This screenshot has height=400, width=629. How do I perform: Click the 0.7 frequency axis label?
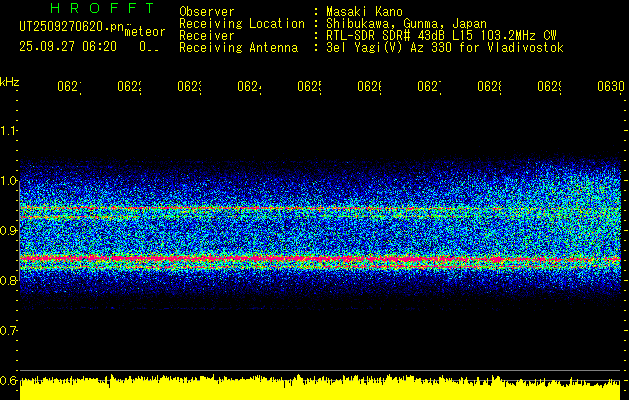pyautogui.click(x=8, y=330)
